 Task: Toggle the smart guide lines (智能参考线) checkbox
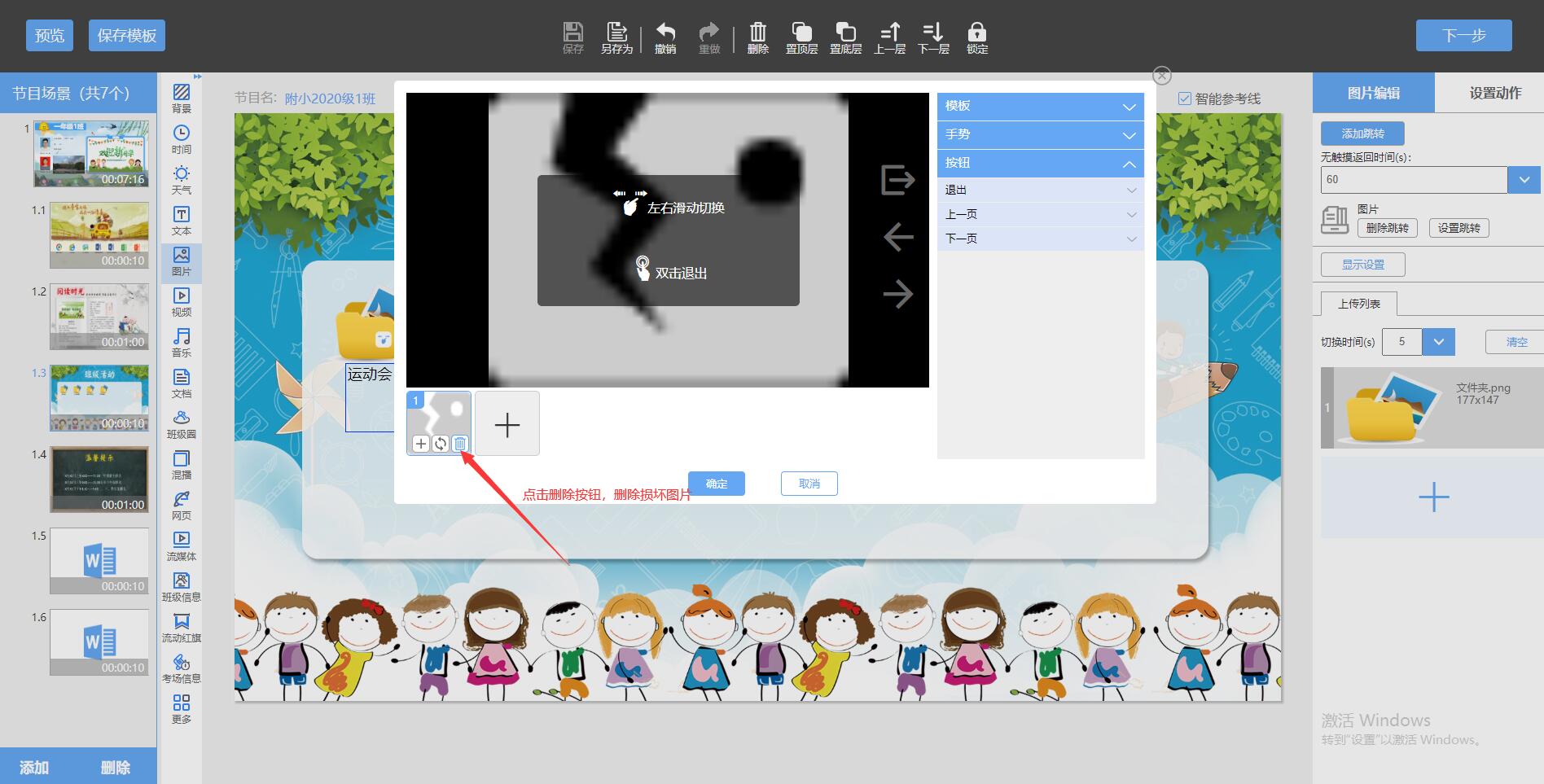(x=1185, y=99)
